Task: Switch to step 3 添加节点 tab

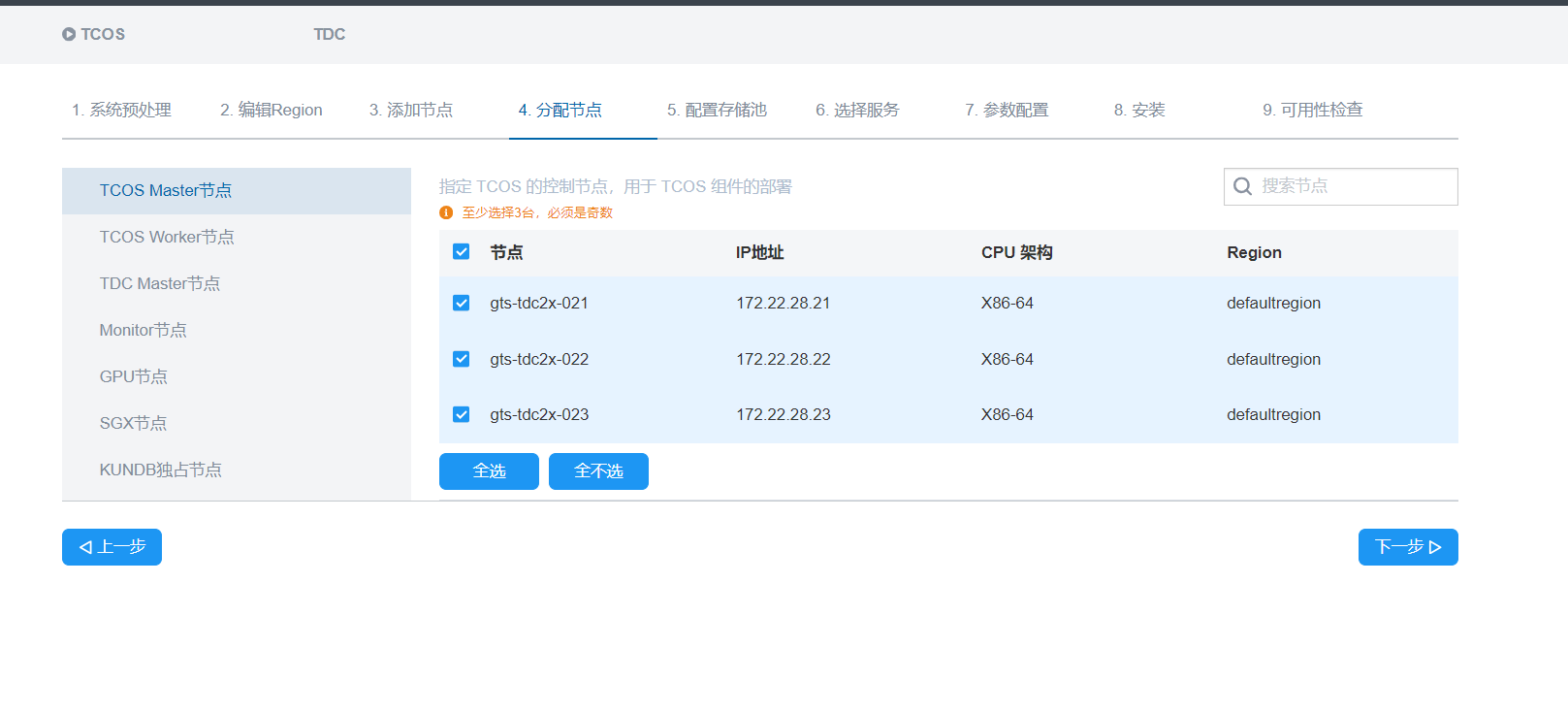Action: (x=411, y=110)
